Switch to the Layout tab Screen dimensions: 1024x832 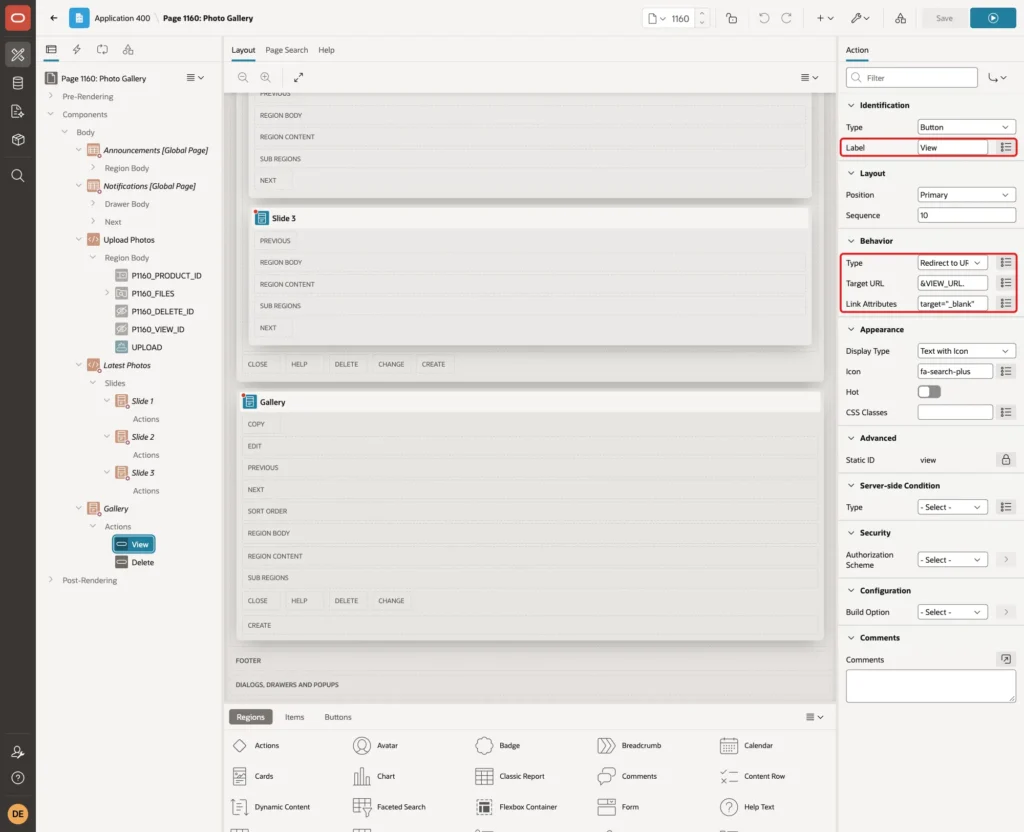[243, 50]
